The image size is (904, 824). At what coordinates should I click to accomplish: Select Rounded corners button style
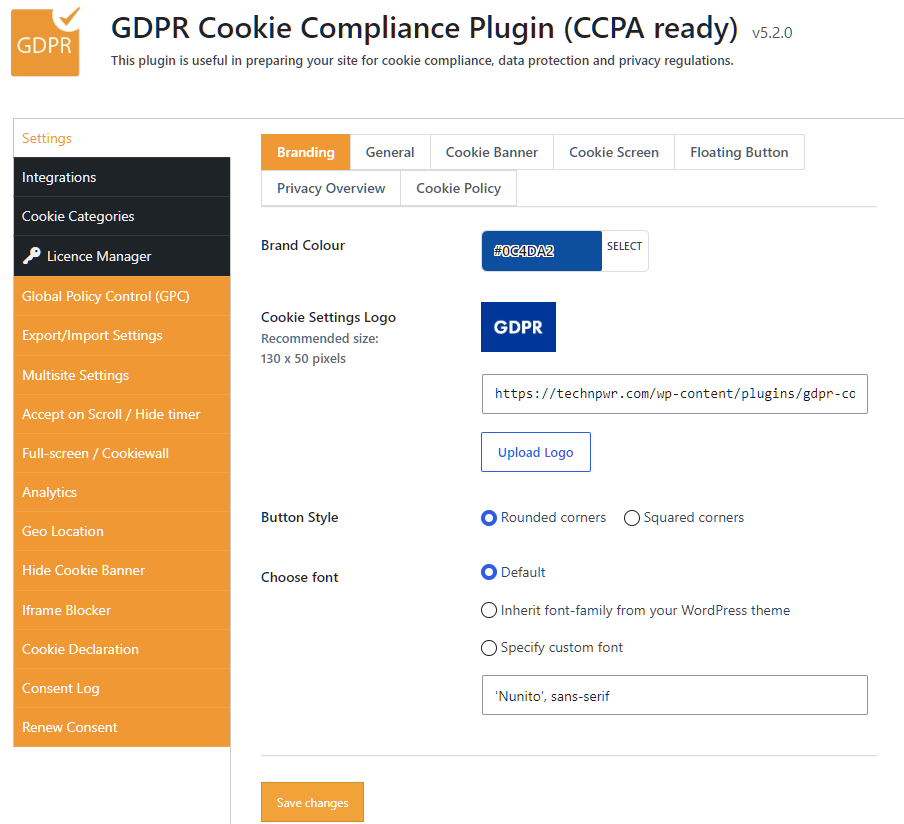[x=488, y=518]
